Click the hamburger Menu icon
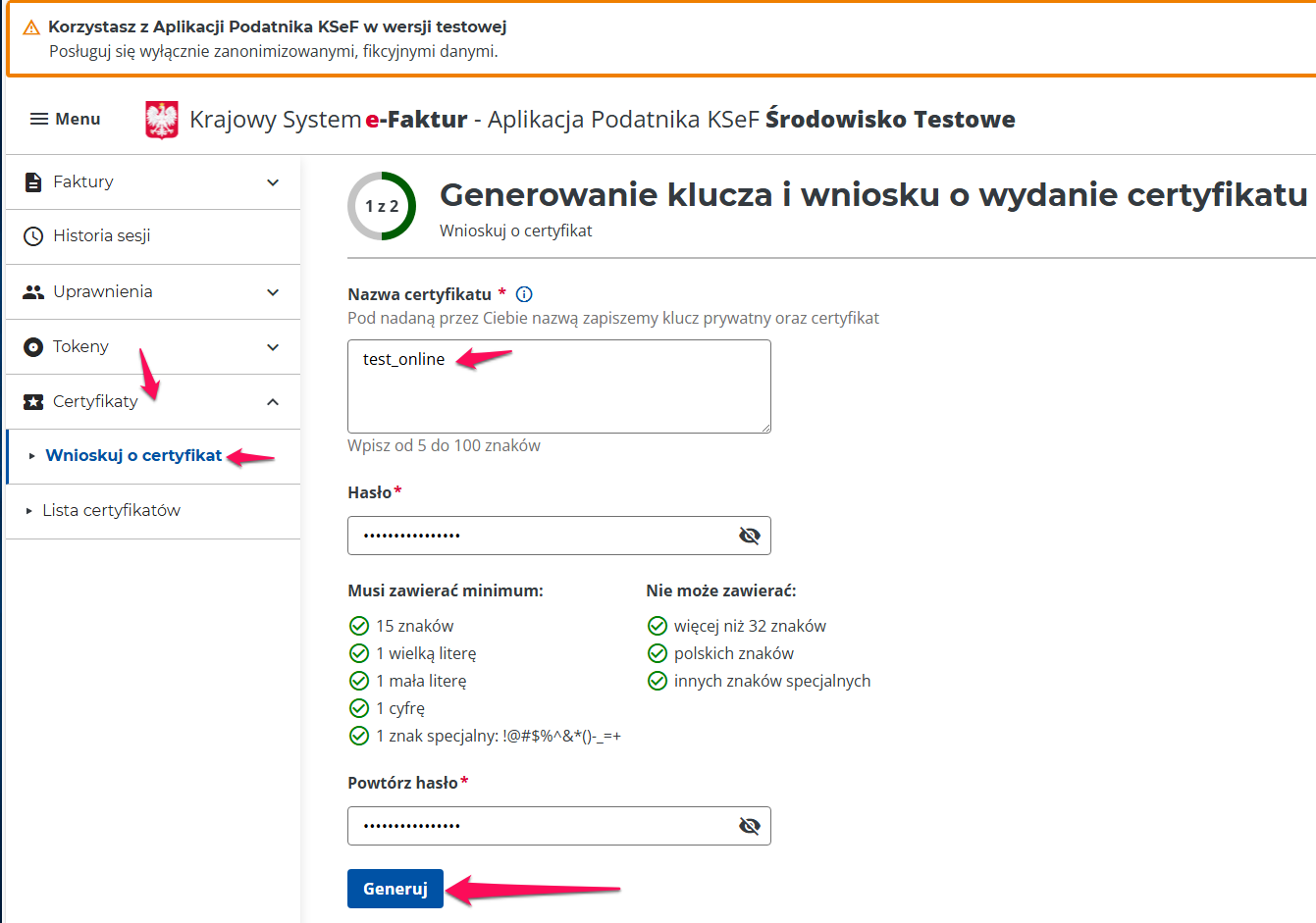1316x923 pixels. (39, 120)
